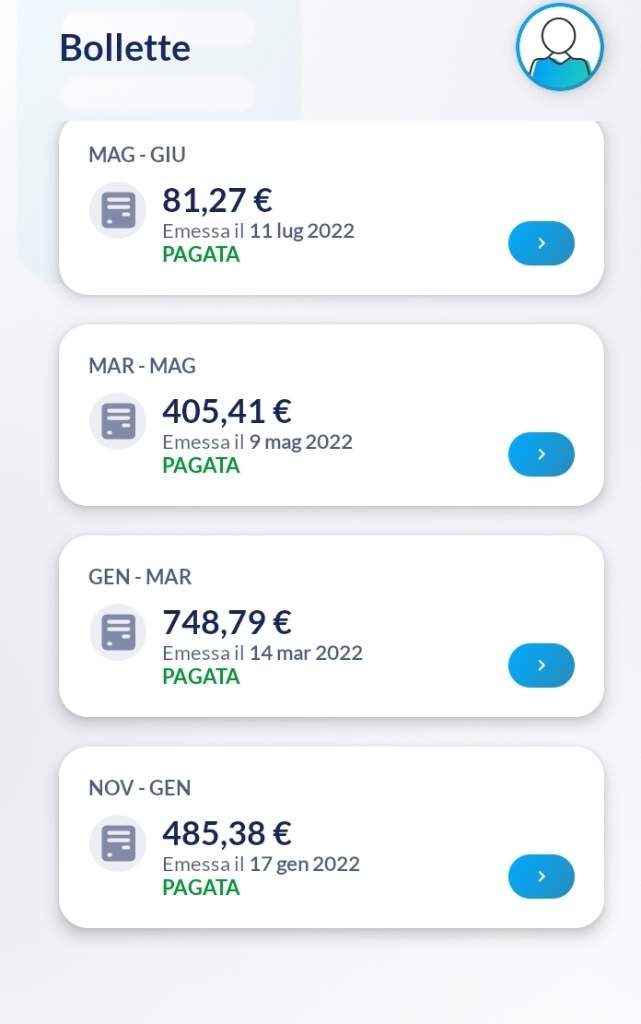Tap the Emessa il 17 gen 2022 text
Screen dimensions: 641x1024
(261, 864)
